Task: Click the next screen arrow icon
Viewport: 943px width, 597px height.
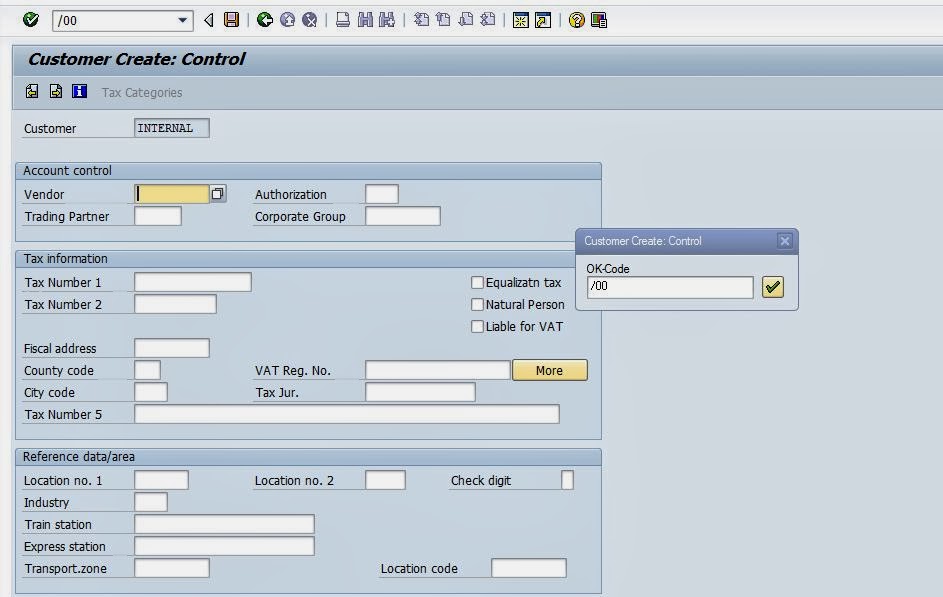Action: tap(55, 91)
